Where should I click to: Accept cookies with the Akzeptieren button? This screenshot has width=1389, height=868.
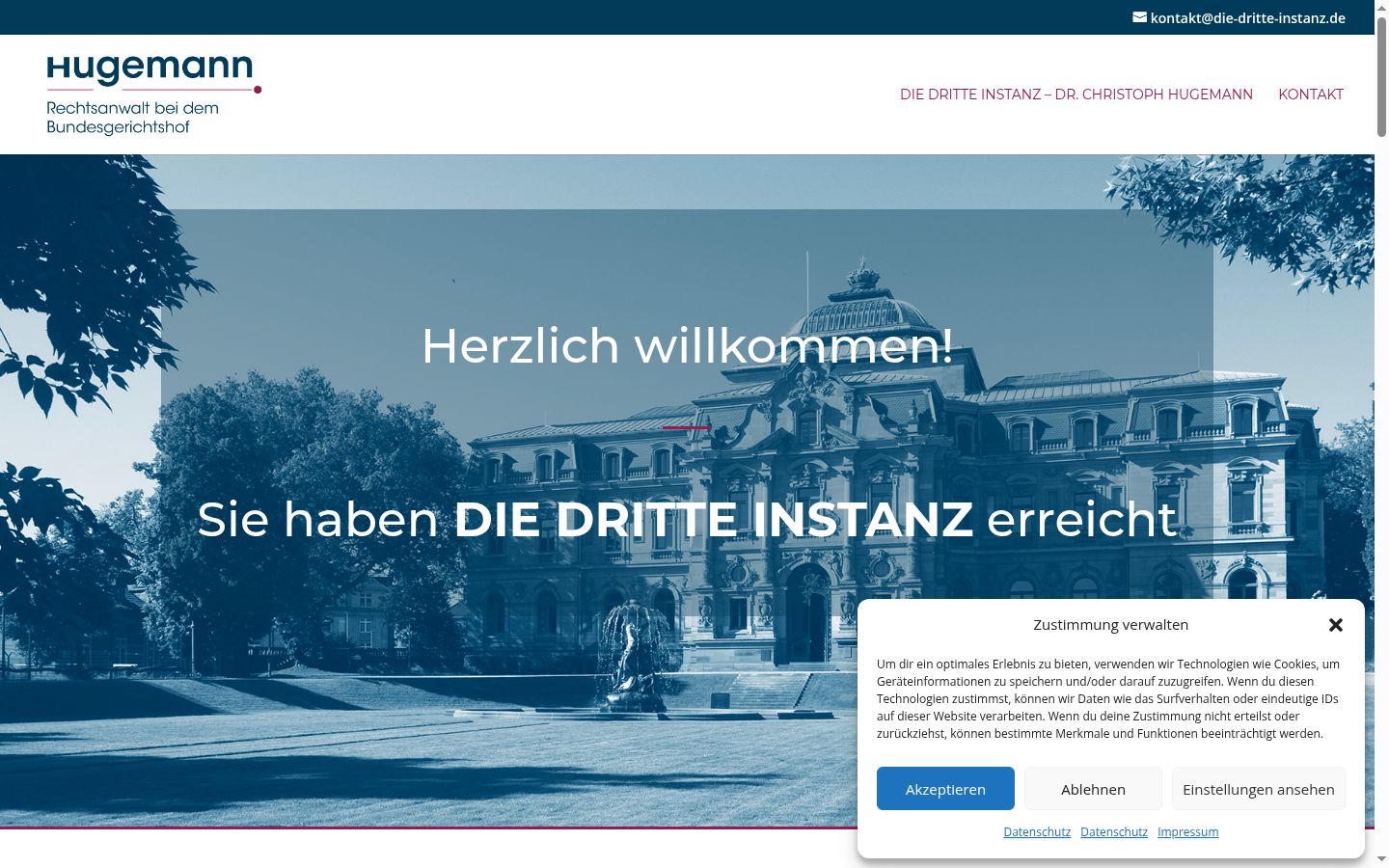(x=945, y=789)
